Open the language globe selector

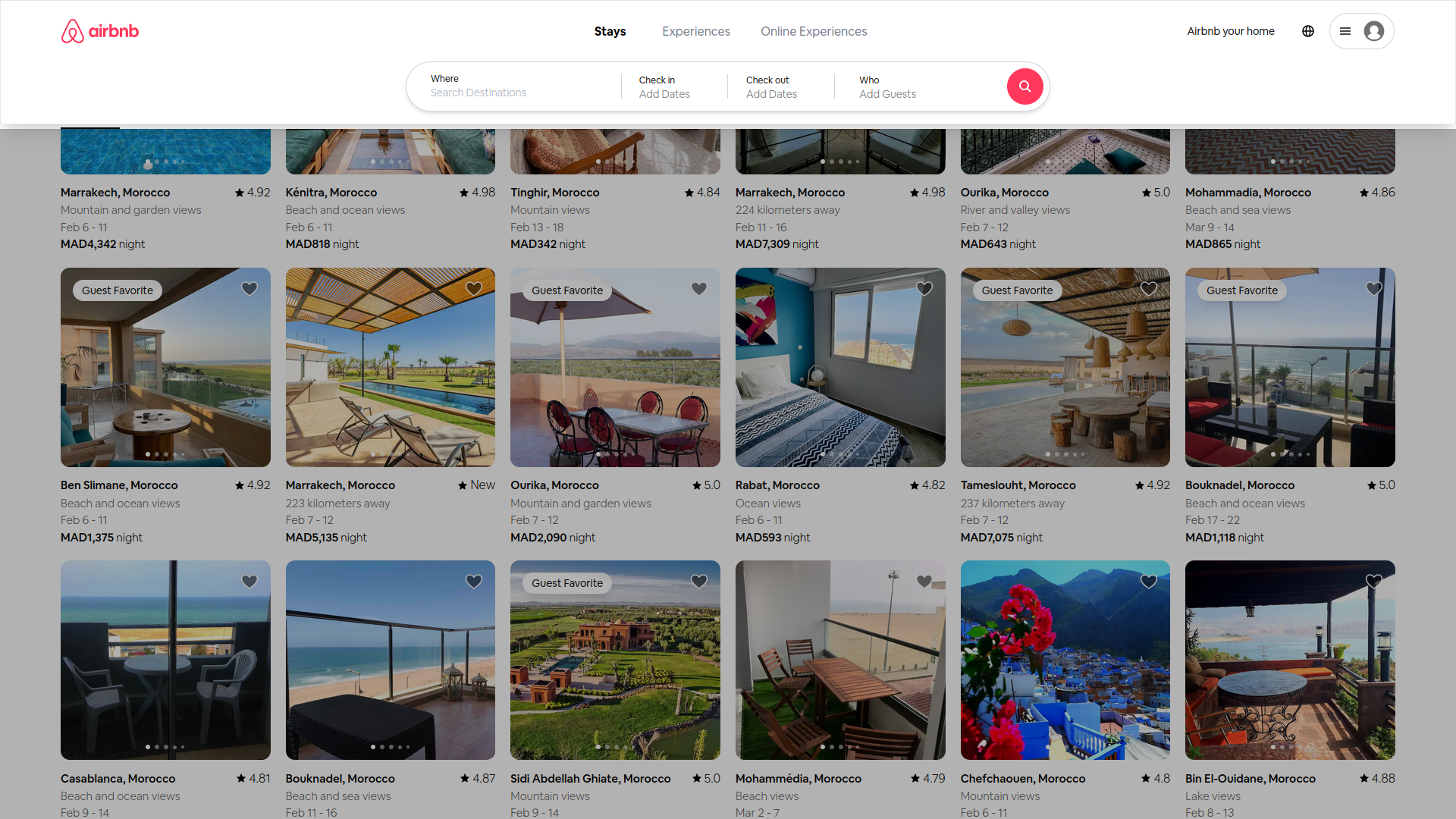[1308, 31]
